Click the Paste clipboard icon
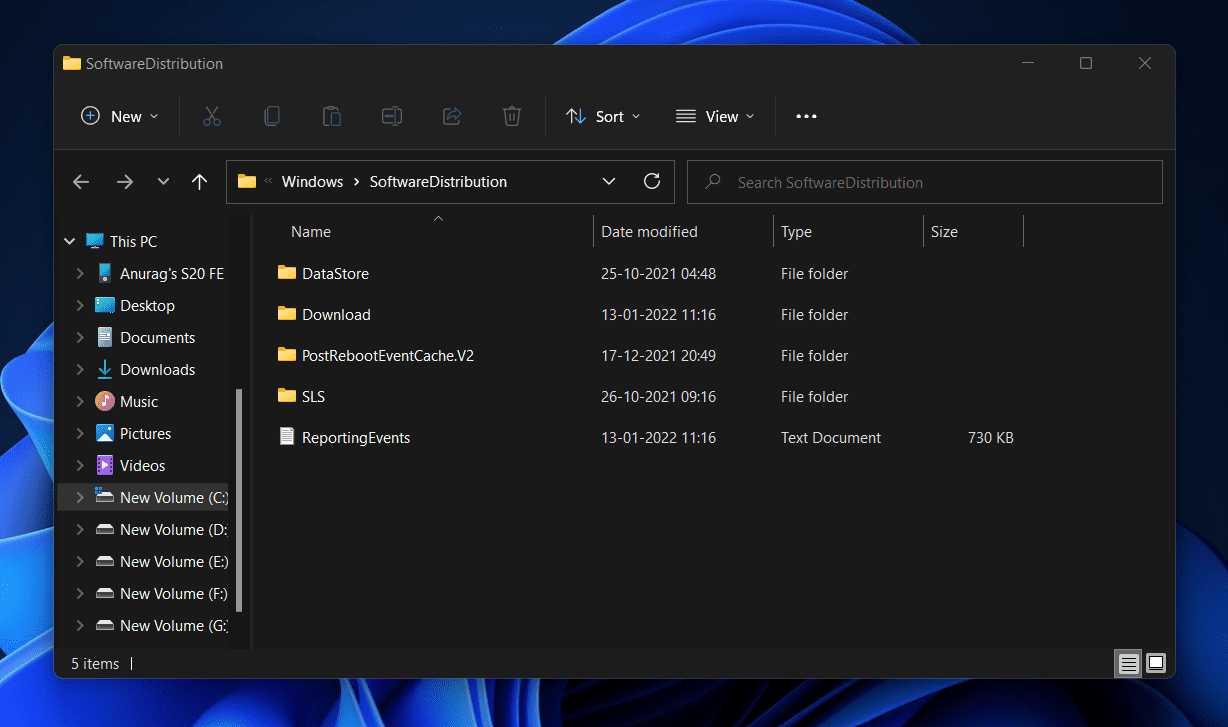Image resolution: width=1228 pixels, height=727 pixels. (331, 116)
